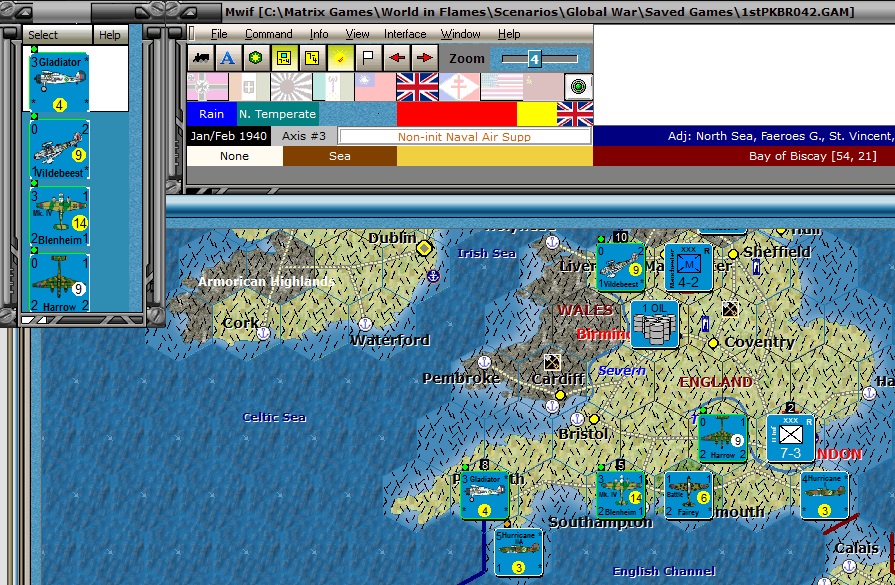Click the green hexagon toolbar icon
Viewport: 895px width, 585px height.
coord(256,58)
